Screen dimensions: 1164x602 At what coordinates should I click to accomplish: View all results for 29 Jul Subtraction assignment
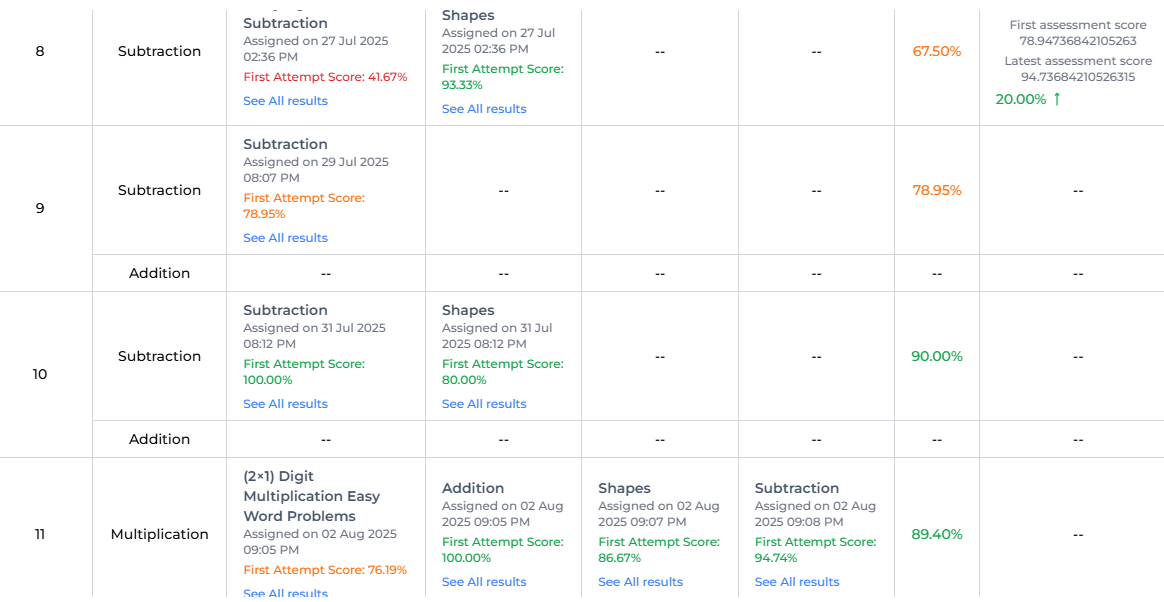pyautogui.click(x=285, y=238)
